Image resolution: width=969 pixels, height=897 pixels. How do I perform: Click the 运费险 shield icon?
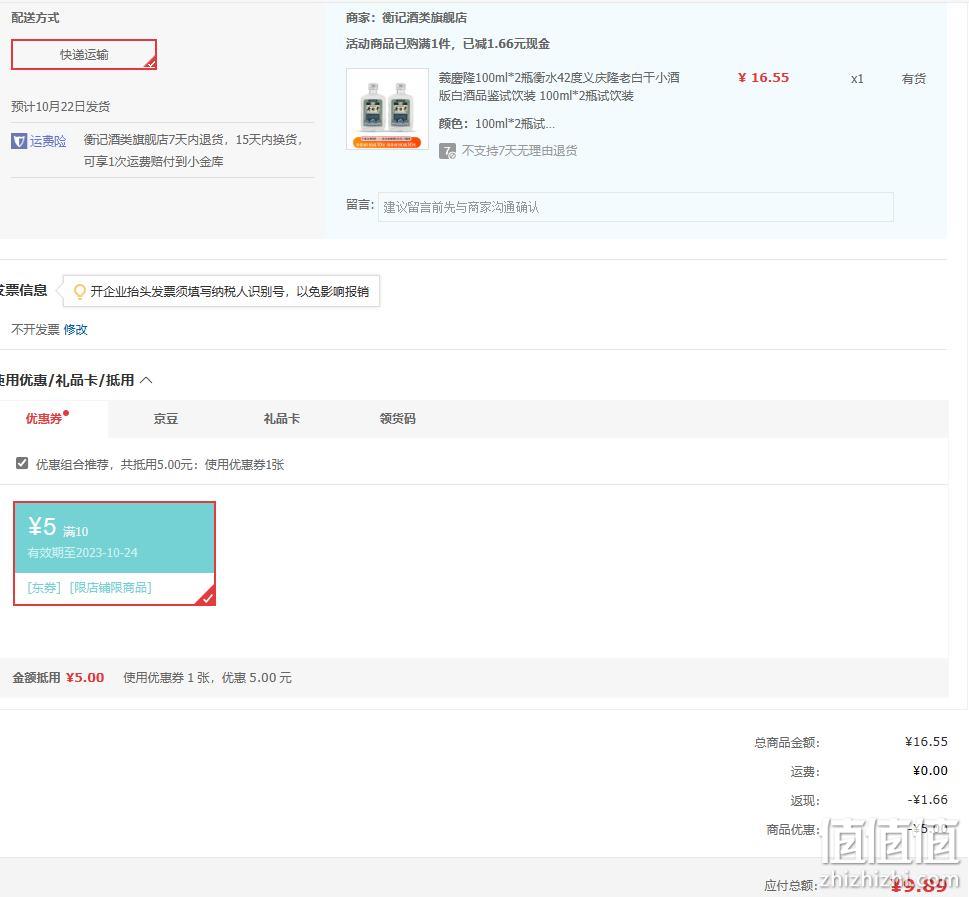click(19, 141)
